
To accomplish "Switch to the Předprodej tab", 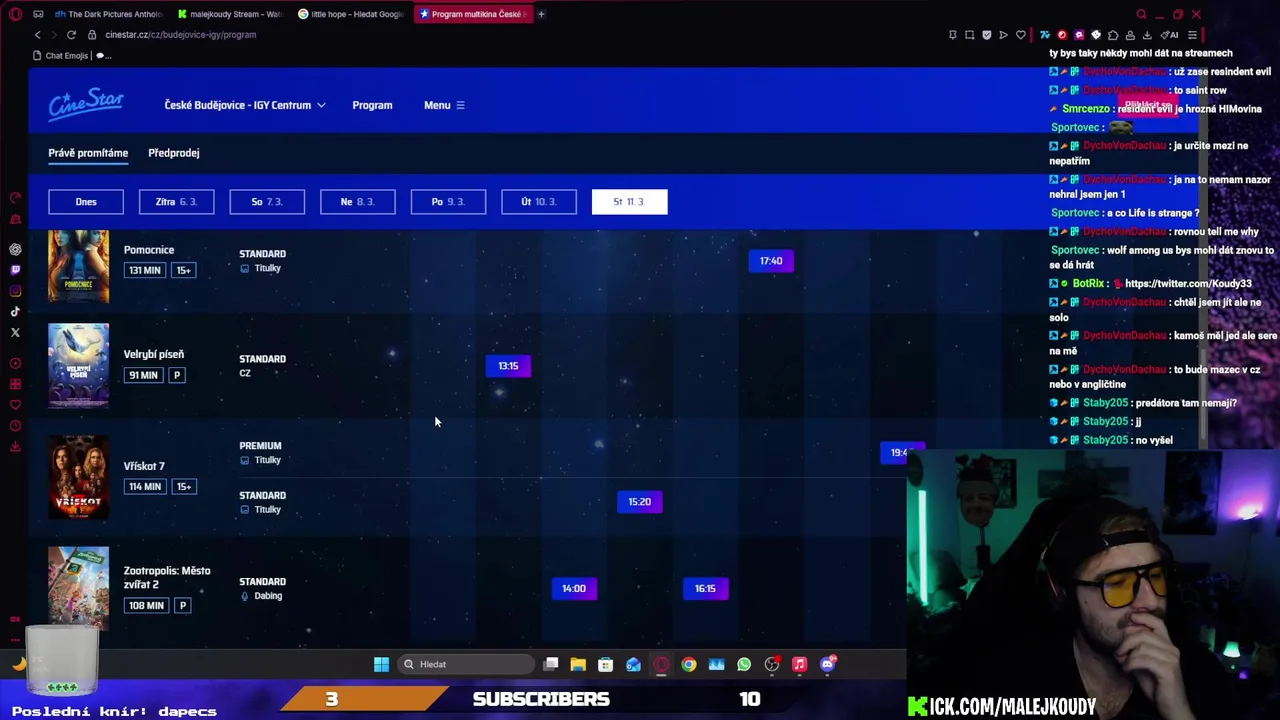I will [x=174, y=153].
